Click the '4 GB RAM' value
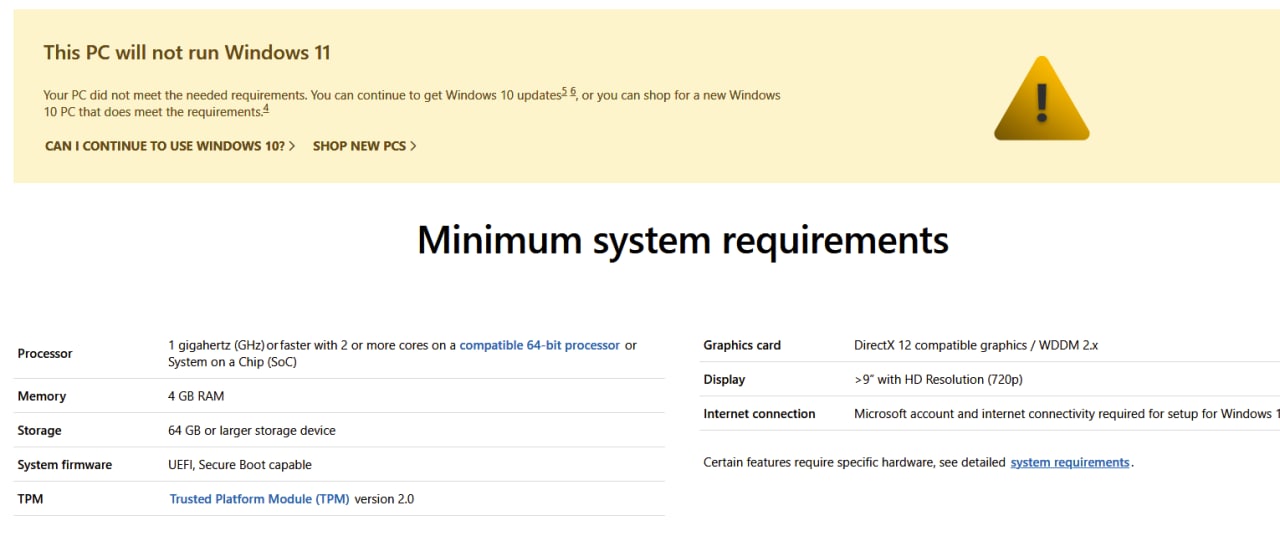 [196, 396]
